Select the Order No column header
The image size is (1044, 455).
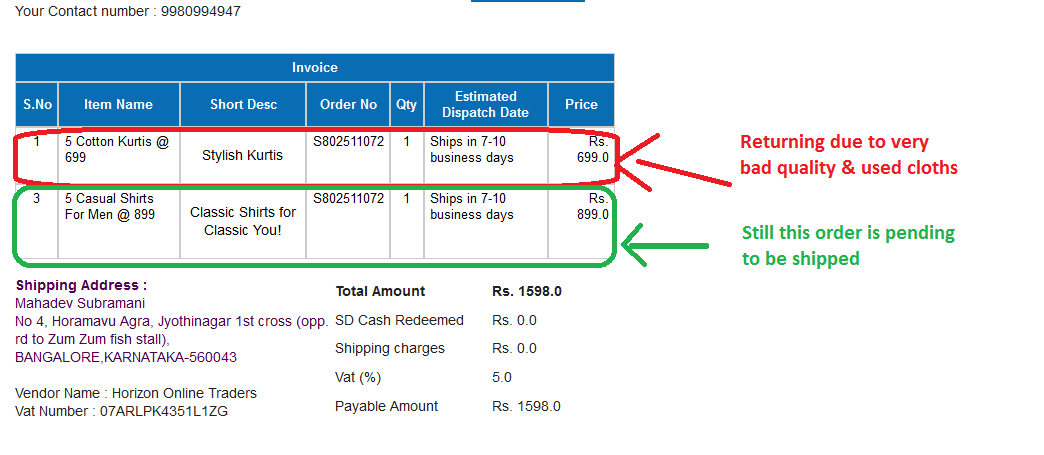tap(348, 104)
